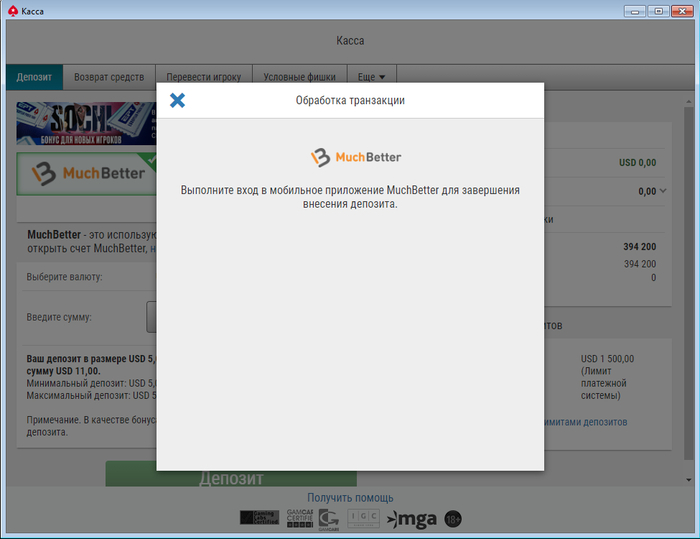Click the Выберите валюту label
The height and width of the screenshot is (539, 700).
coord(64,277)
